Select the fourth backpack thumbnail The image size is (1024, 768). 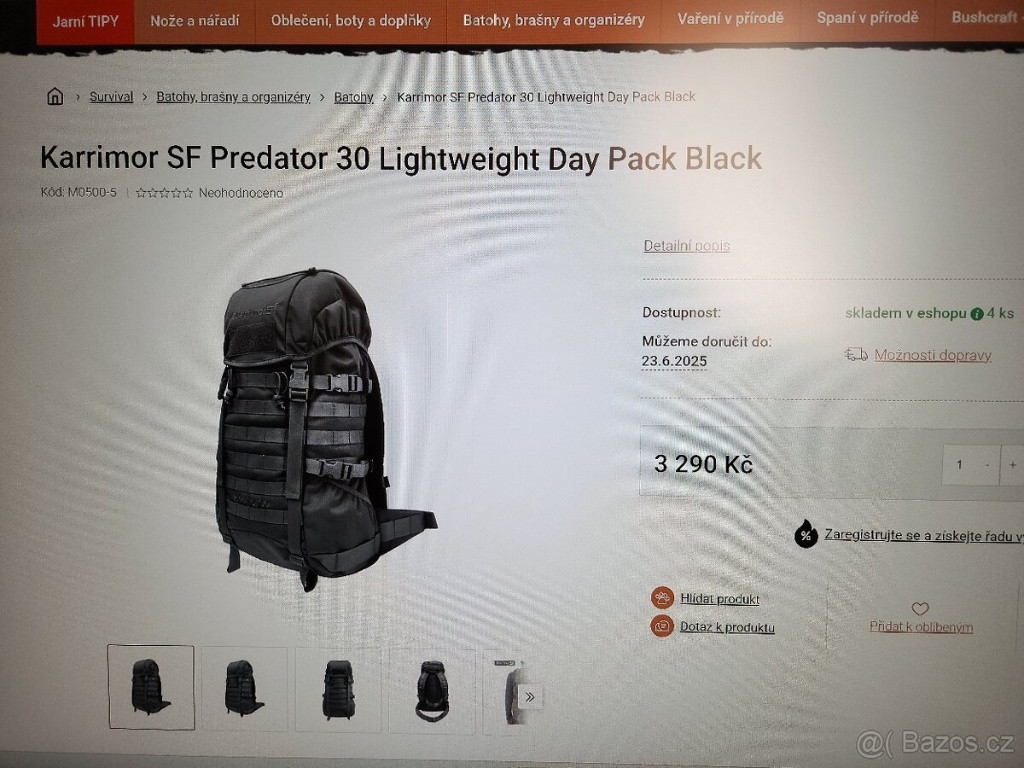(x=432, y=690)
